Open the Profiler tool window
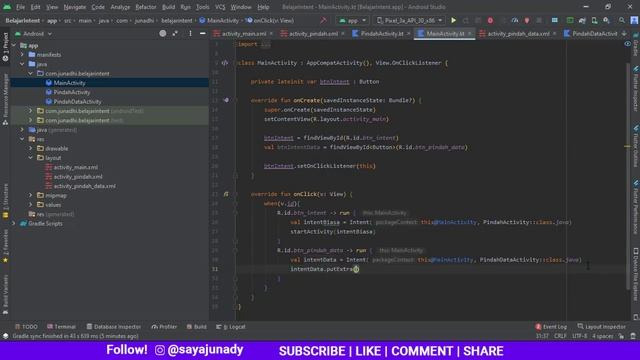Screen dimensions: 640x360 point(164,327)
